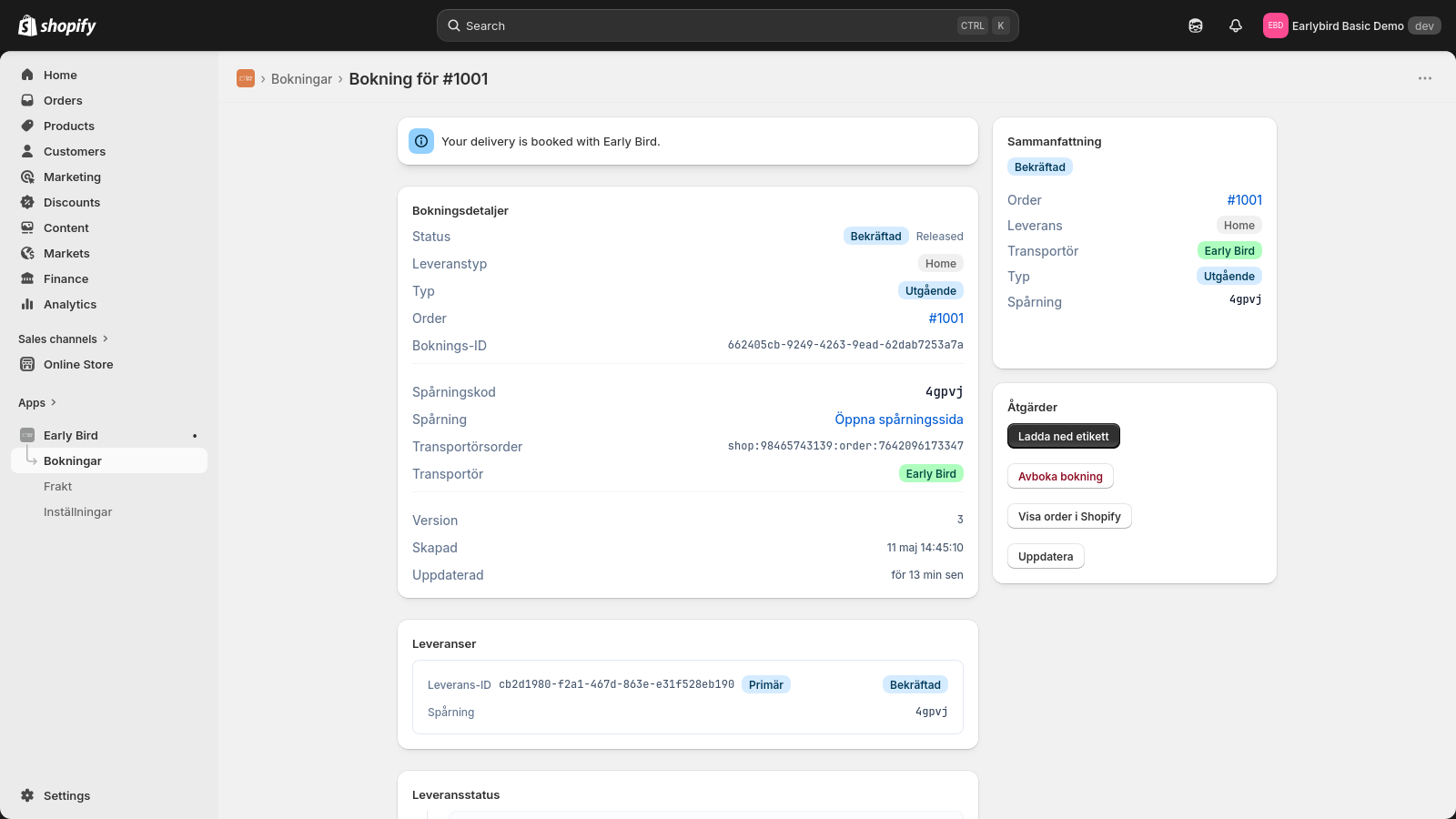This screenshot has width=1456, height=819.
Task: Click the Analytics bar chart icon
Action: coord(27,304)
